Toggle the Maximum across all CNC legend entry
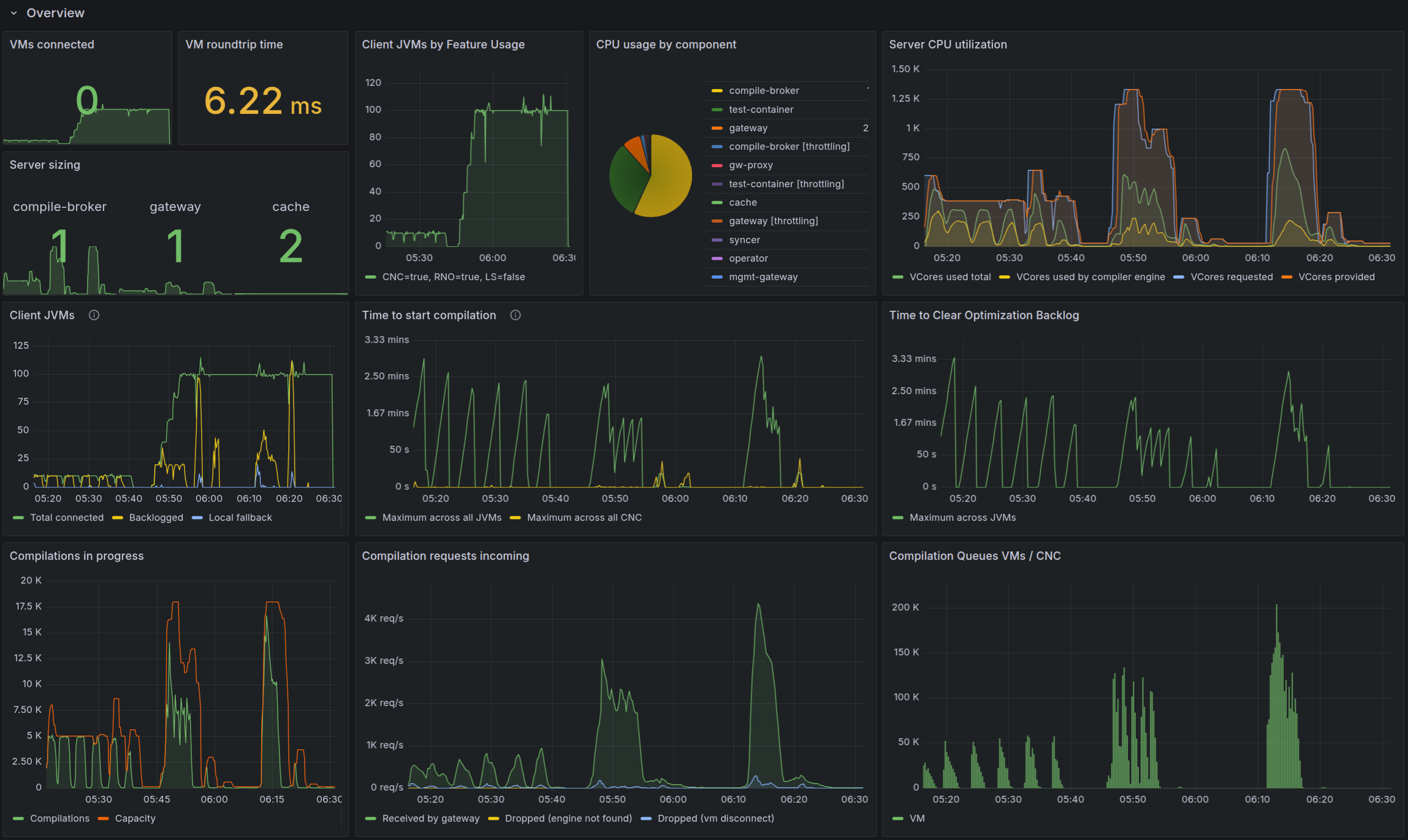This screenshot has height=840, width=1408. 584,518
